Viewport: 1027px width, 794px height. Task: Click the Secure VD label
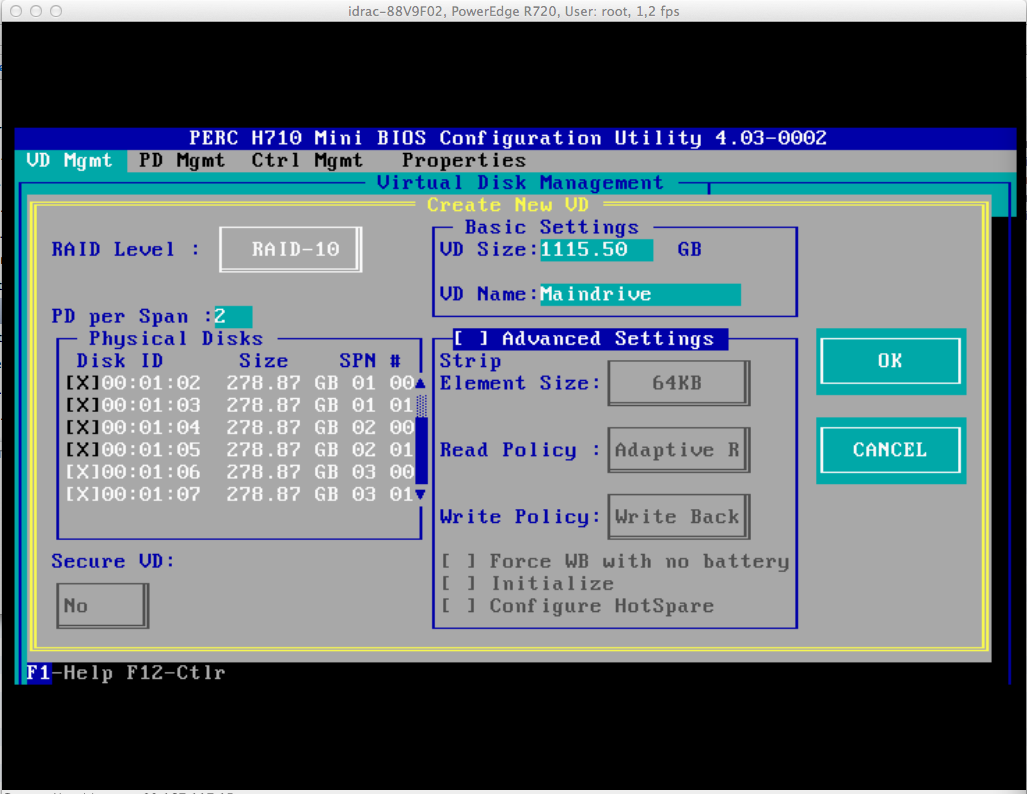(113, 561)
